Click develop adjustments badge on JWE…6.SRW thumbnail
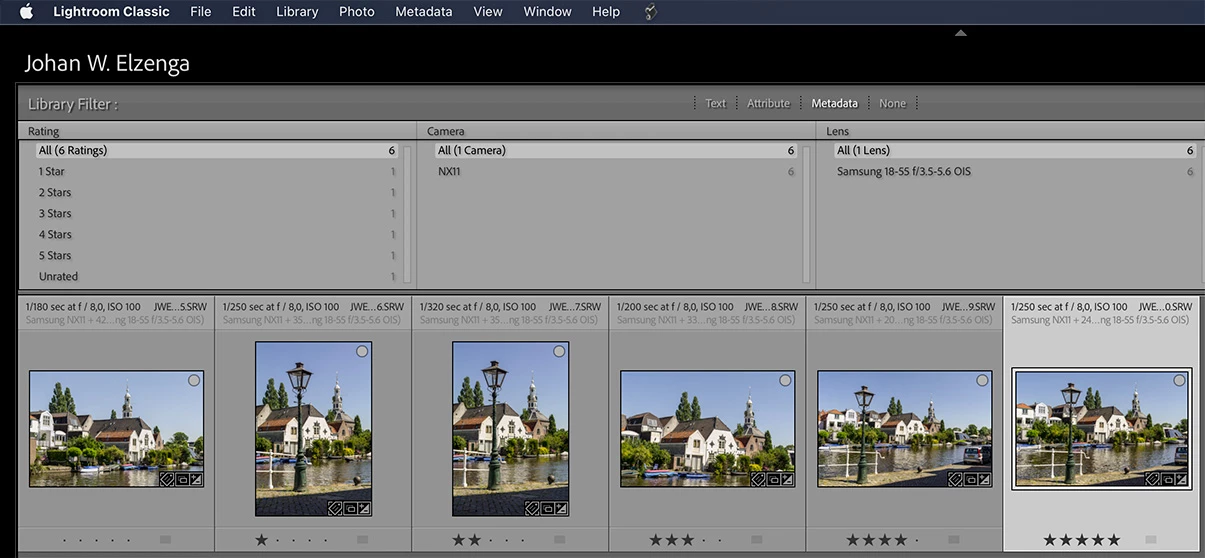The height and width of the screenshot is (558, 1205). click(364, 508)
